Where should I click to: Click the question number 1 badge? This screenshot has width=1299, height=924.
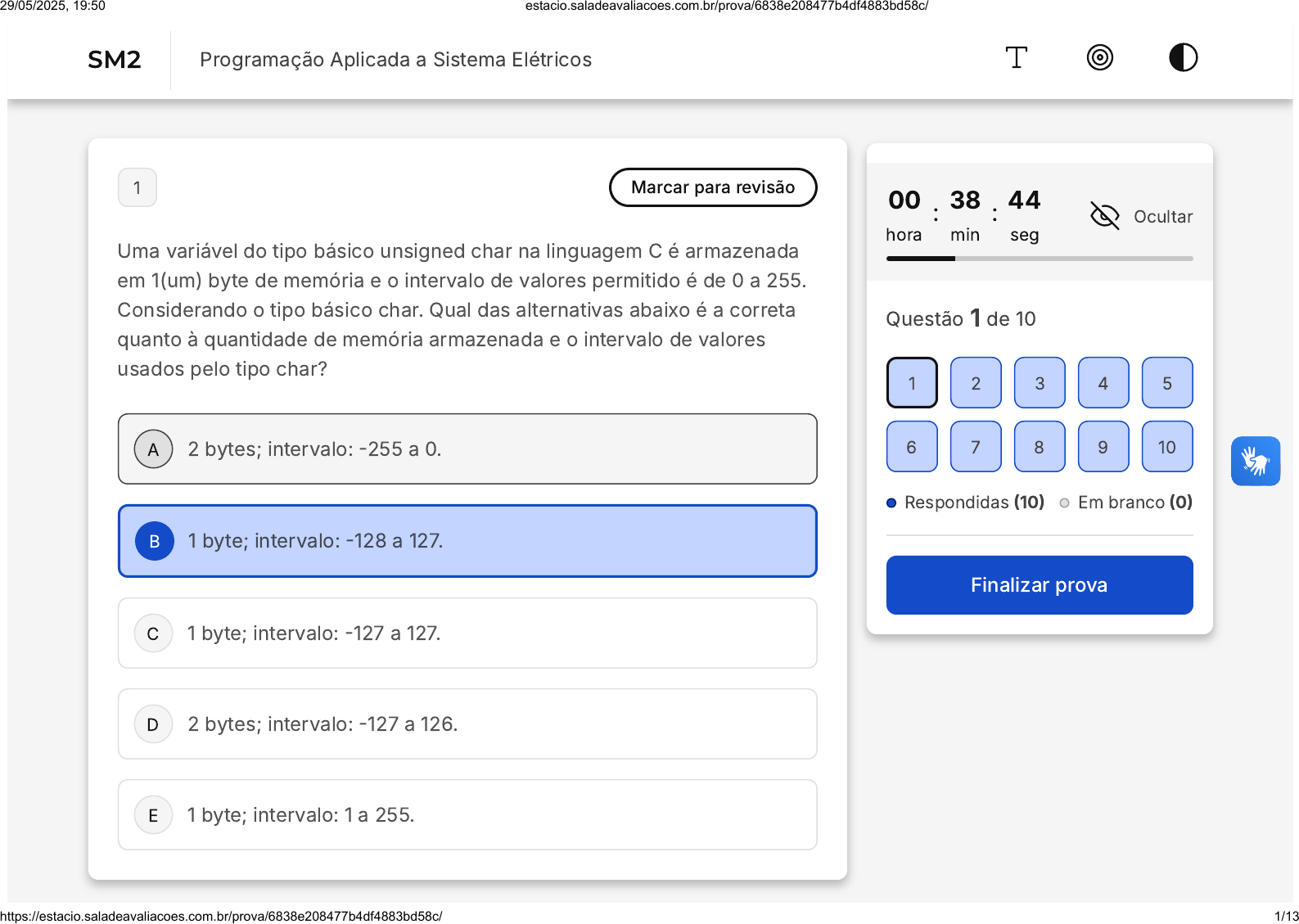point(138,187)
